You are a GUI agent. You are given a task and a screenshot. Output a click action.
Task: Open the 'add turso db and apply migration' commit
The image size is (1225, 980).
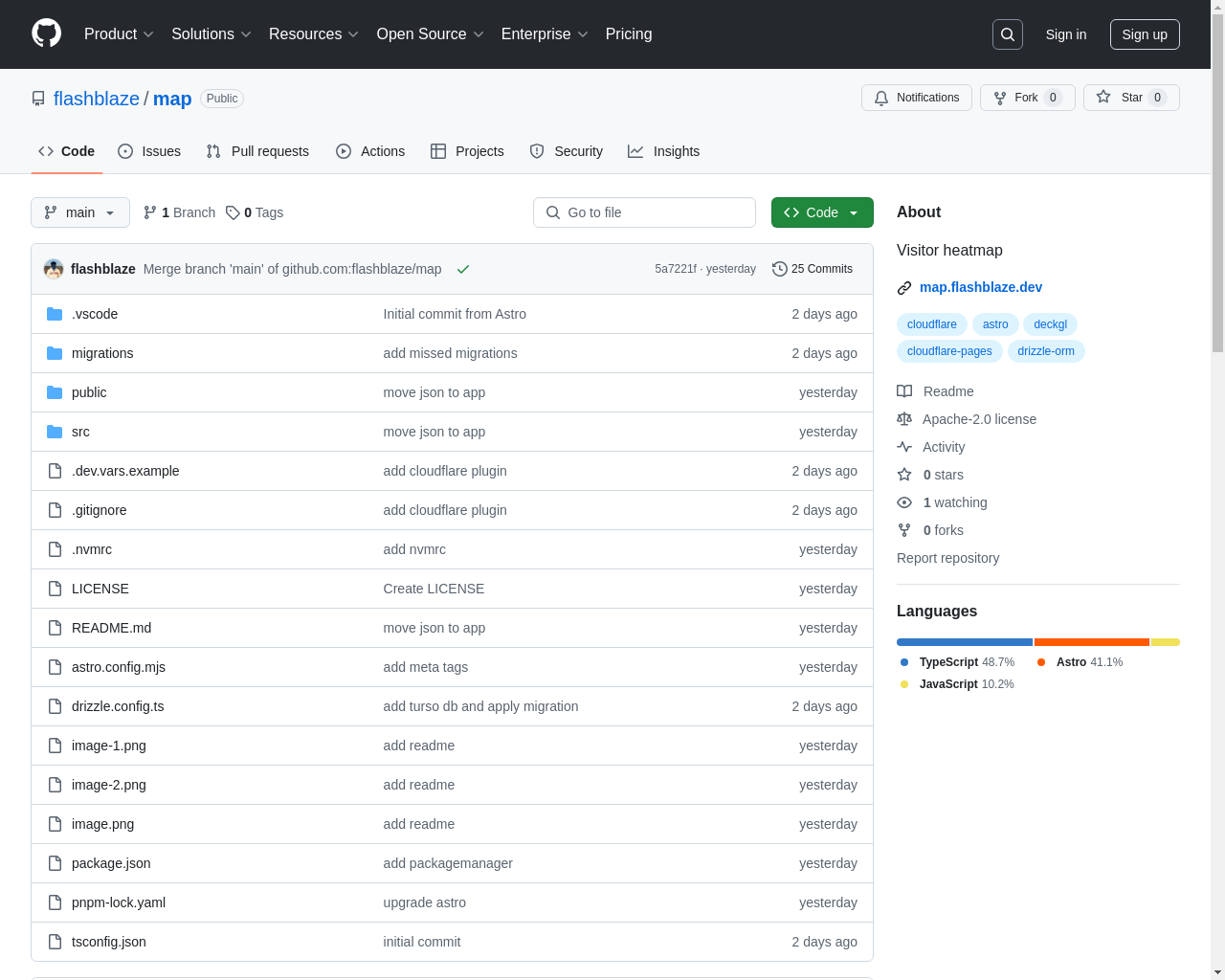(x=480, y=706)
